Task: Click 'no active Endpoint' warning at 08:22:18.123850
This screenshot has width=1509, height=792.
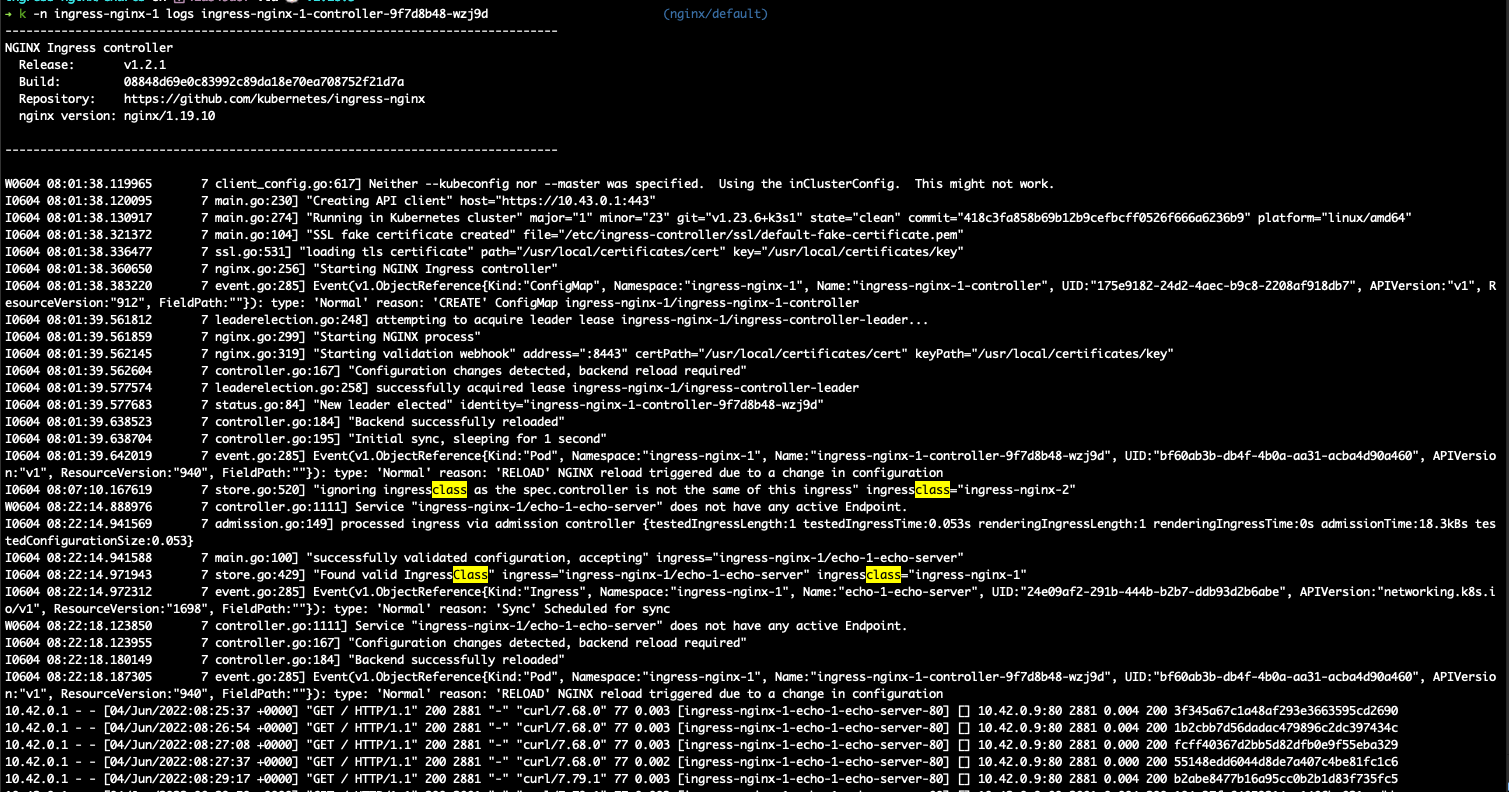Action: tap(633, 626)
